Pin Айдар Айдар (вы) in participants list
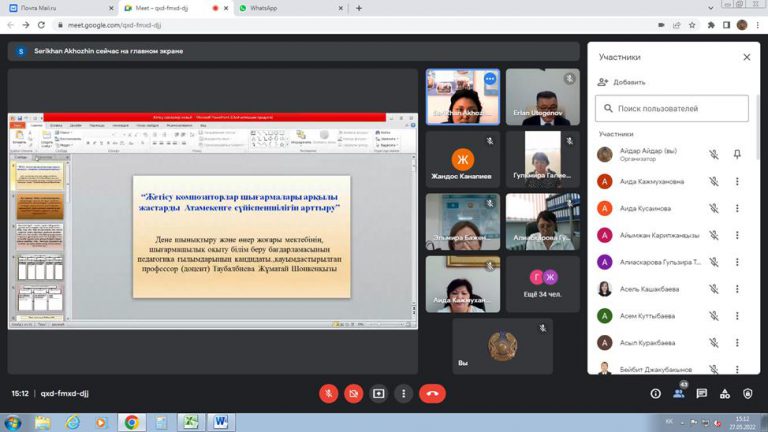 pos(737,154)
